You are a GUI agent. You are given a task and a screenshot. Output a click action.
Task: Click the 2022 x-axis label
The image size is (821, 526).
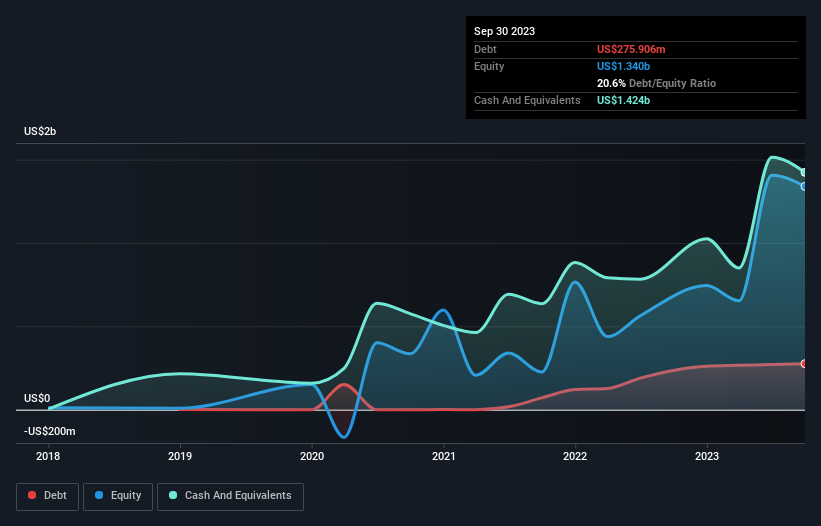click(575, 456)
